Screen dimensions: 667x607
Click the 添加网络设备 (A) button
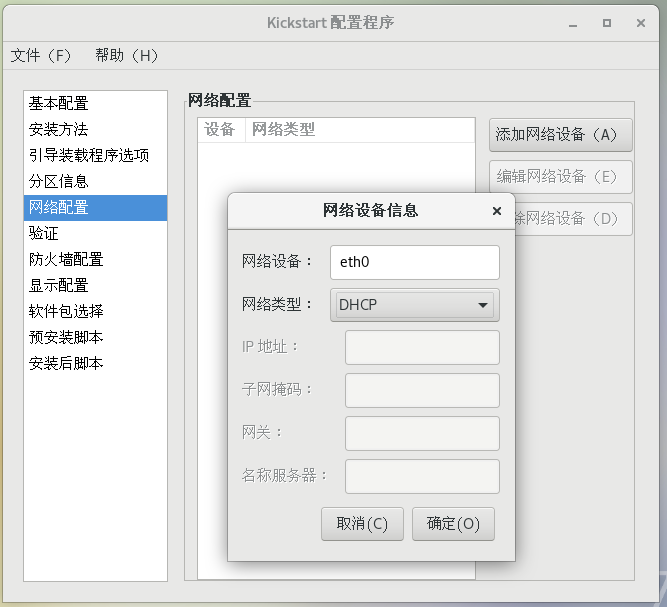coord(561,135)
